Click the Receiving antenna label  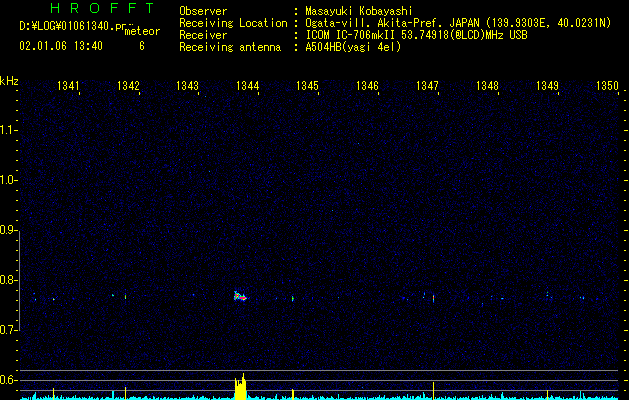point(230,47)
